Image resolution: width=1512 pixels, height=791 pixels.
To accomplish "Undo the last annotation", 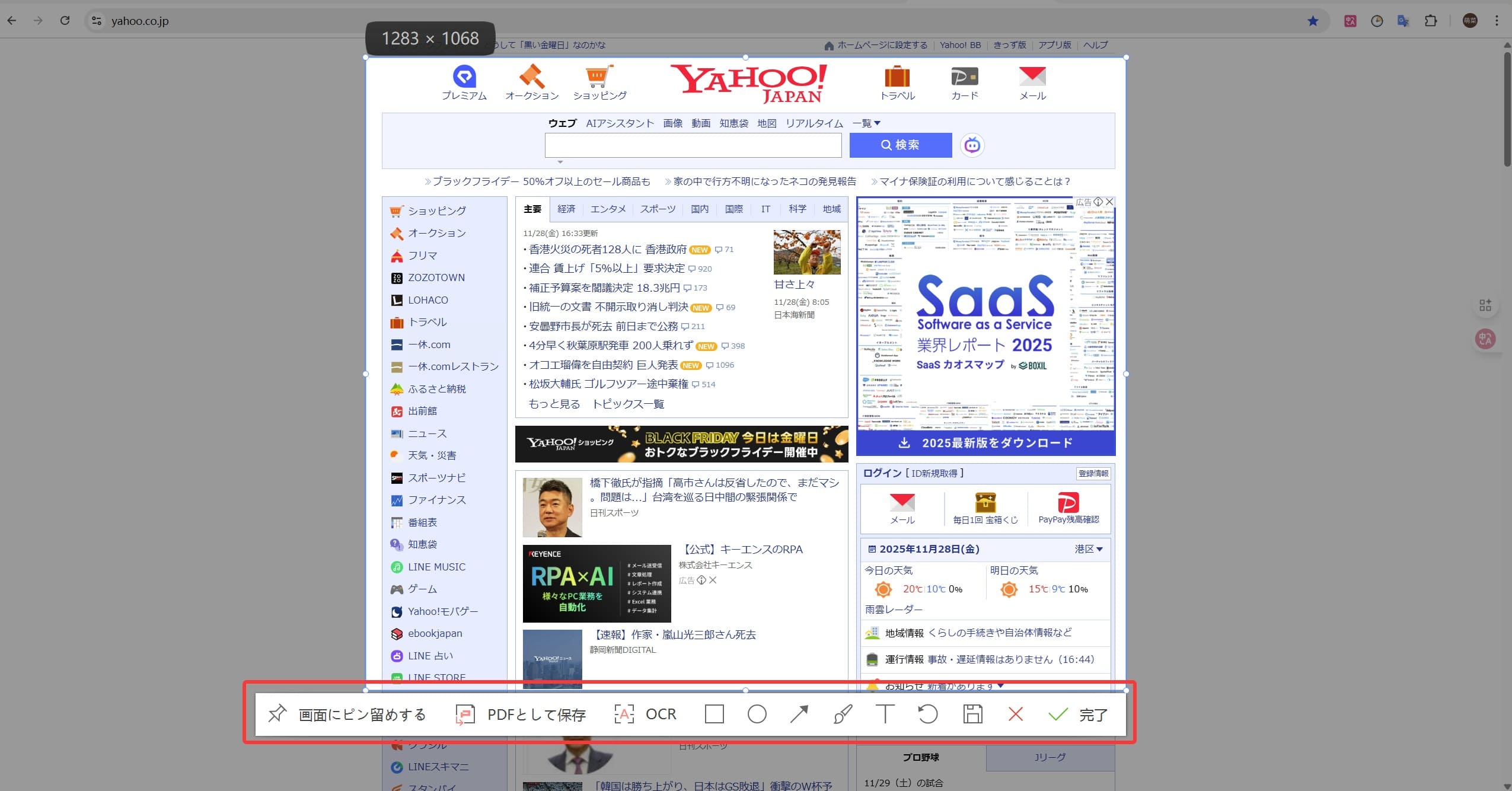I will (x=927, y=715).
